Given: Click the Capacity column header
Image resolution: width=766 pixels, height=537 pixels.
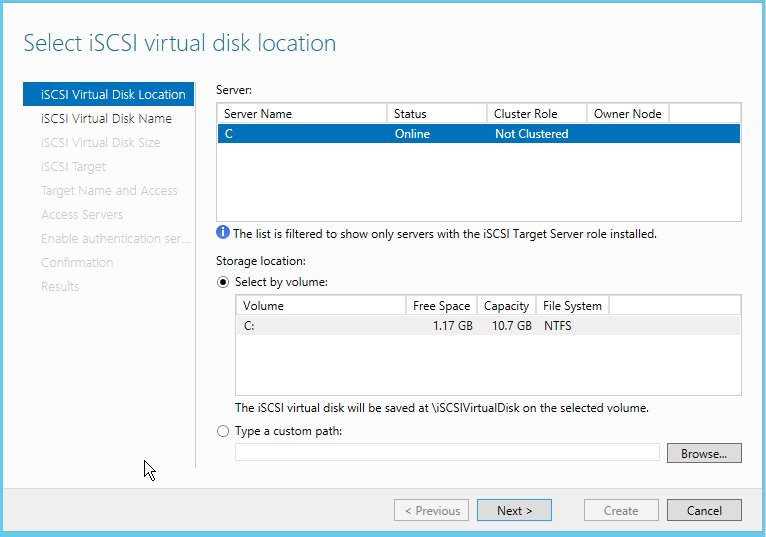Looking at the screenshot, I should (x=506, y=306).
